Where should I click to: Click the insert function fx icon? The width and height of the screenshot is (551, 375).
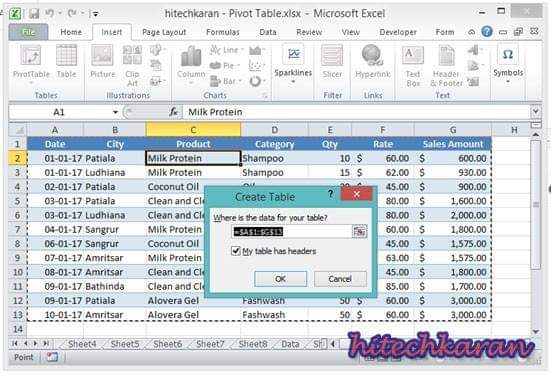173,112
